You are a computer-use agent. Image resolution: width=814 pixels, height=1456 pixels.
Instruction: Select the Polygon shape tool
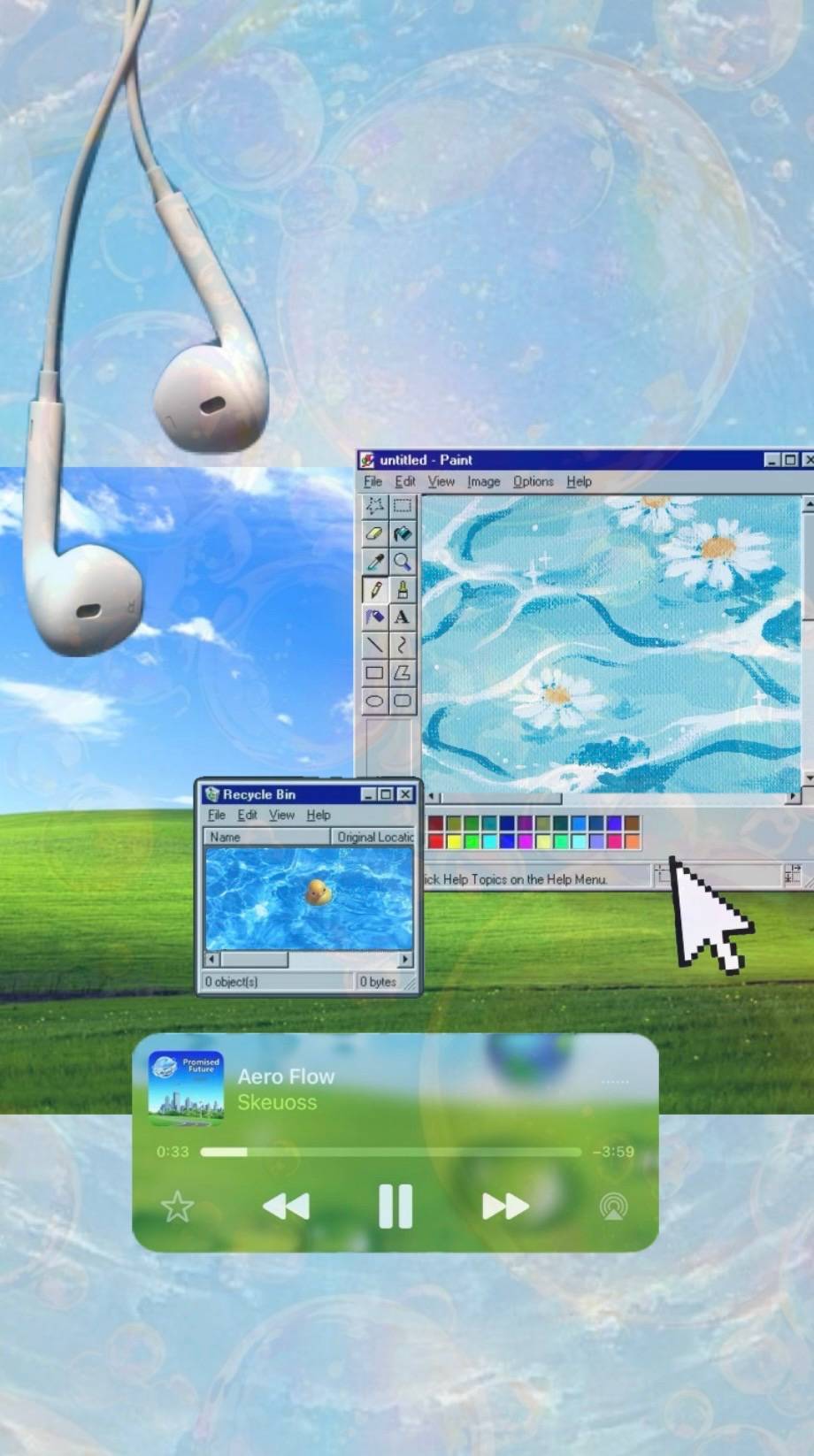[x=403, y=673]
